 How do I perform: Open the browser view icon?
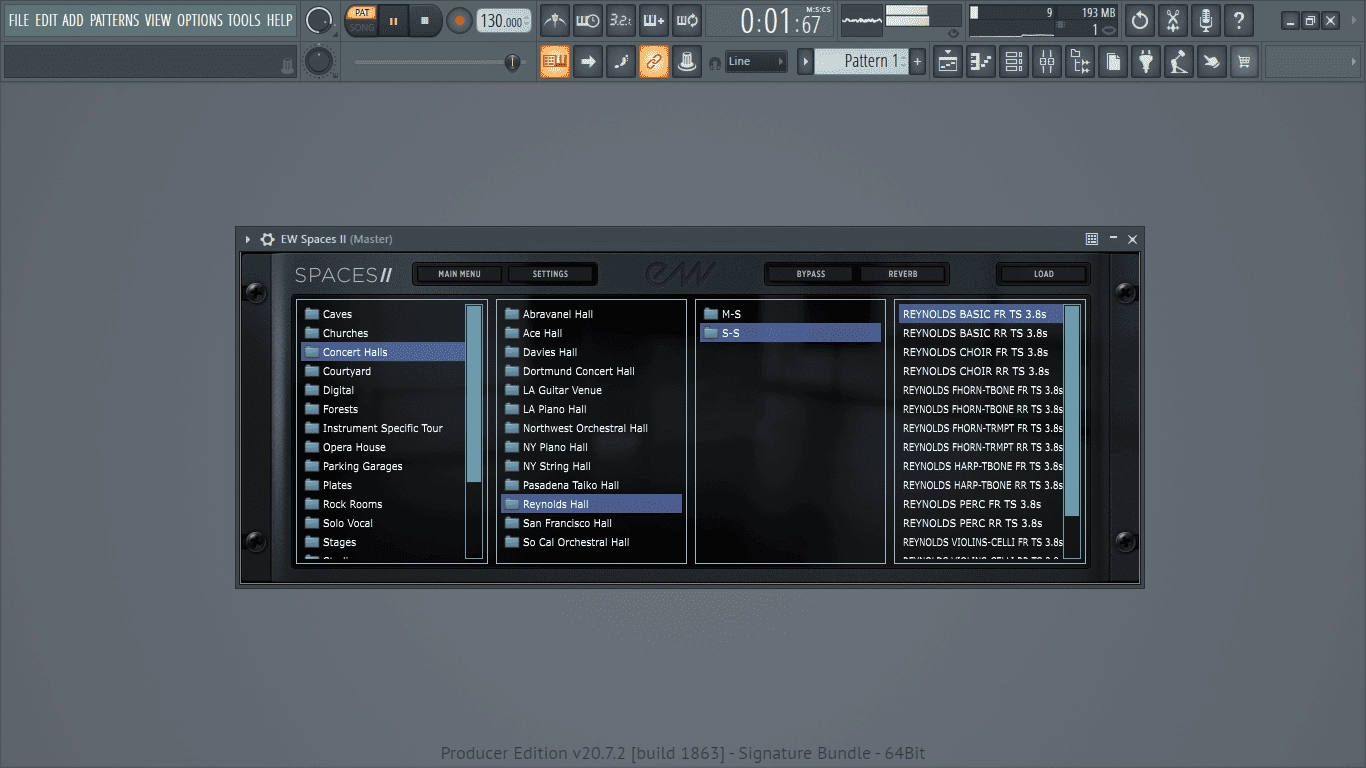tap(1080, 61)
